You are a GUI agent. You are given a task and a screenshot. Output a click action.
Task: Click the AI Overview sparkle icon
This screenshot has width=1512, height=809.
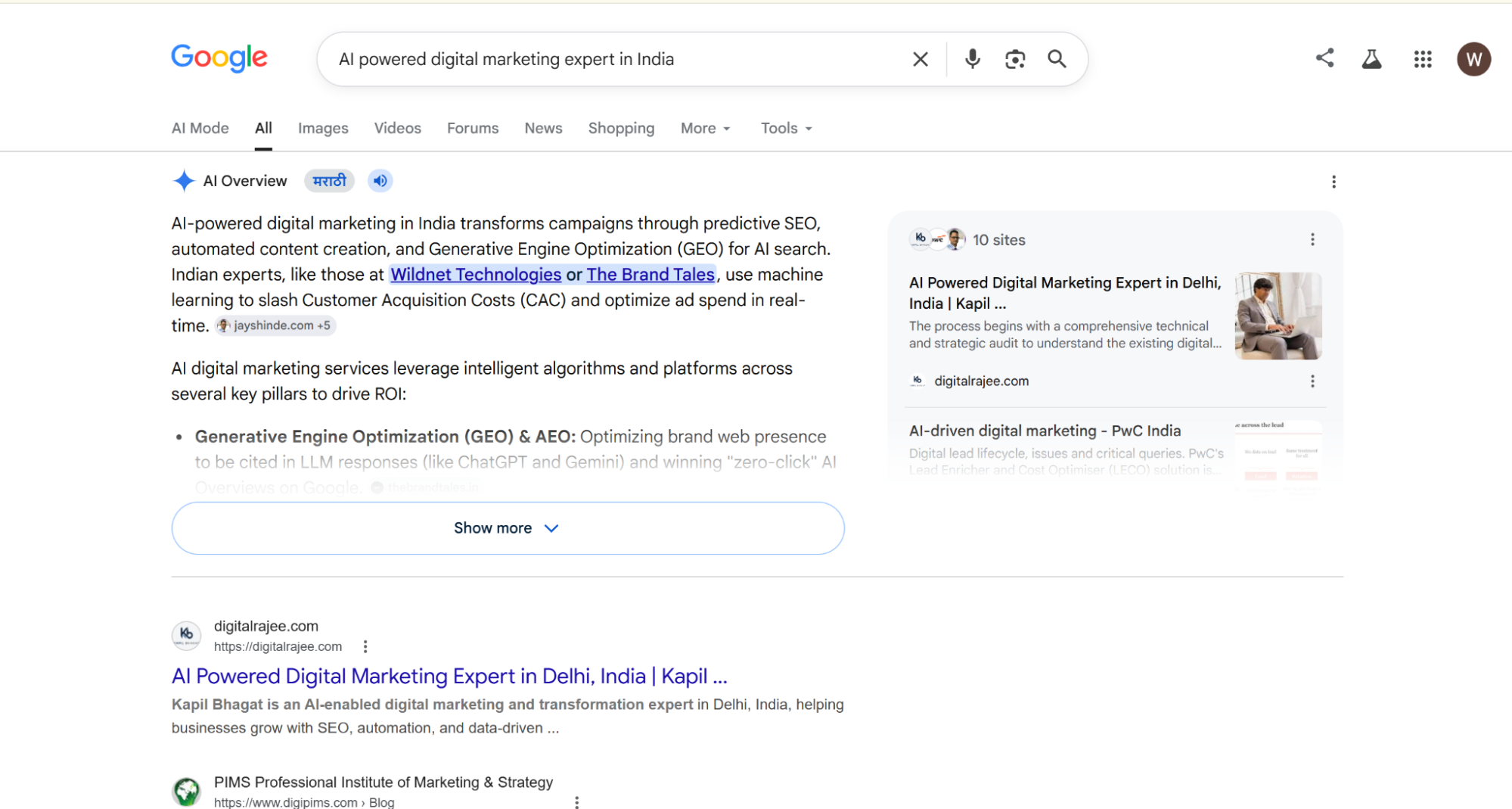coord(184,181)
